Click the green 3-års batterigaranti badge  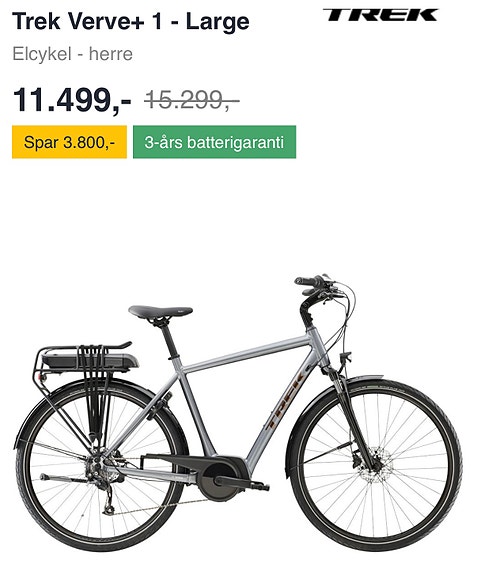(x=214, y=142)
